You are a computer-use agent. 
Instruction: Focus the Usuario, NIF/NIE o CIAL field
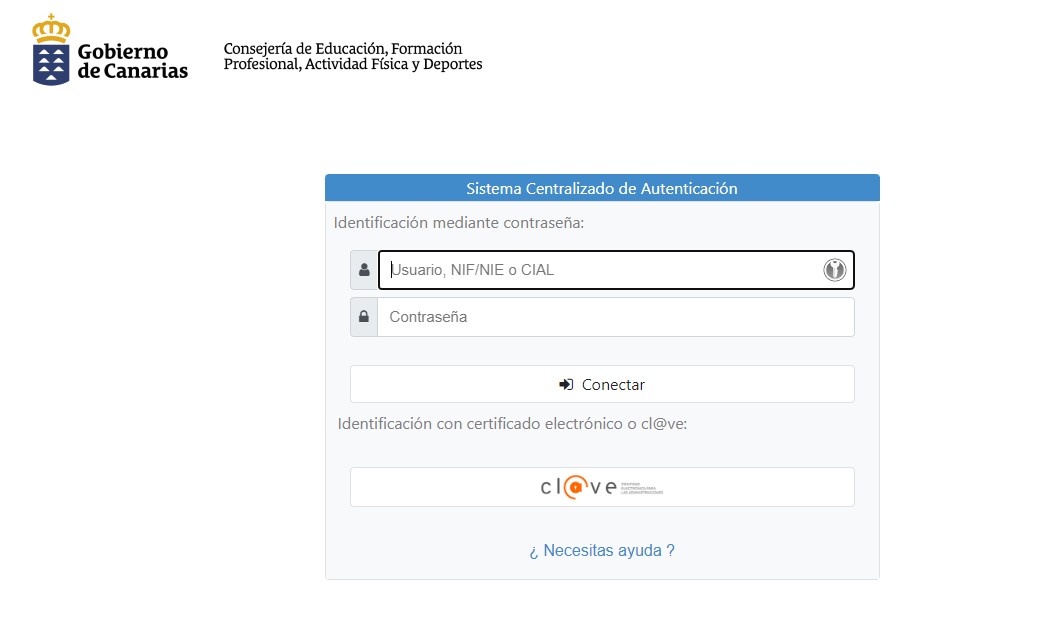tap(600, 270)
